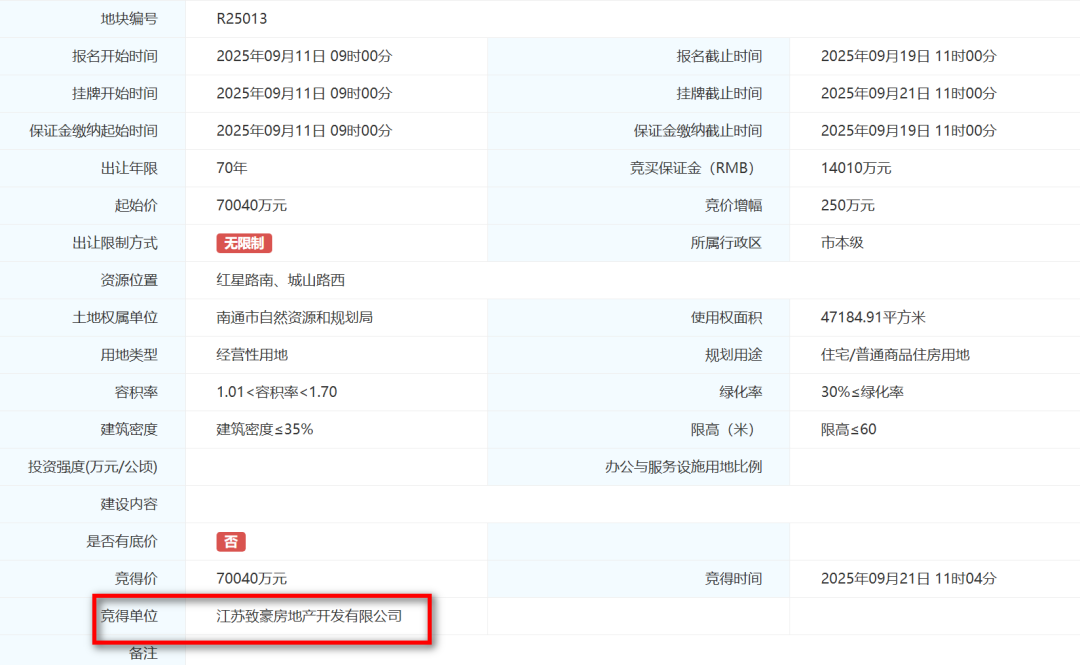Click the 建设内容 label
The image size is (1080, 665).
click(129, 504)
